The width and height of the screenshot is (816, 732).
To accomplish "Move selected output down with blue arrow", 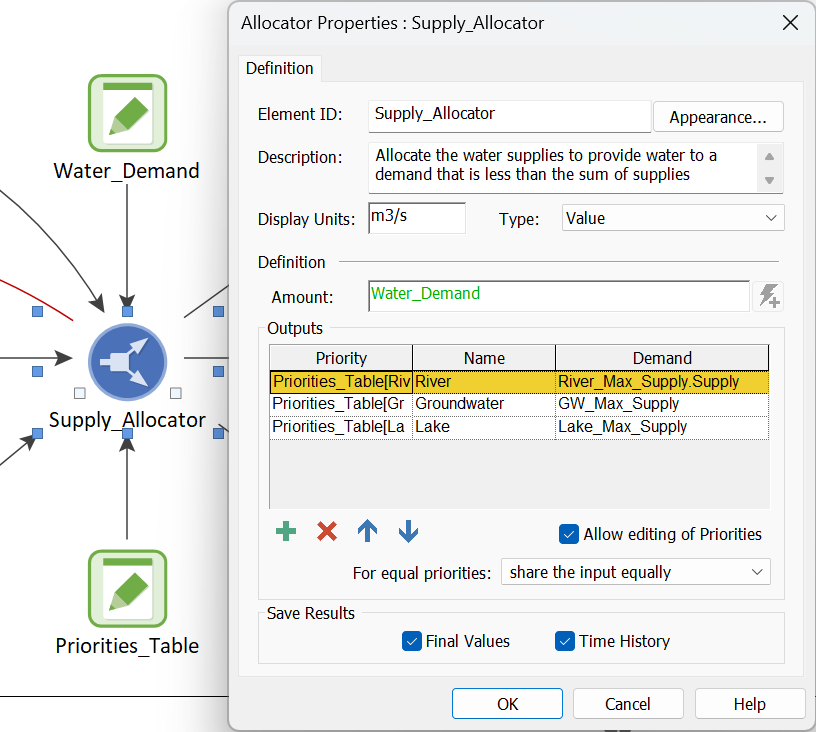I will click(x=409, y=532).
